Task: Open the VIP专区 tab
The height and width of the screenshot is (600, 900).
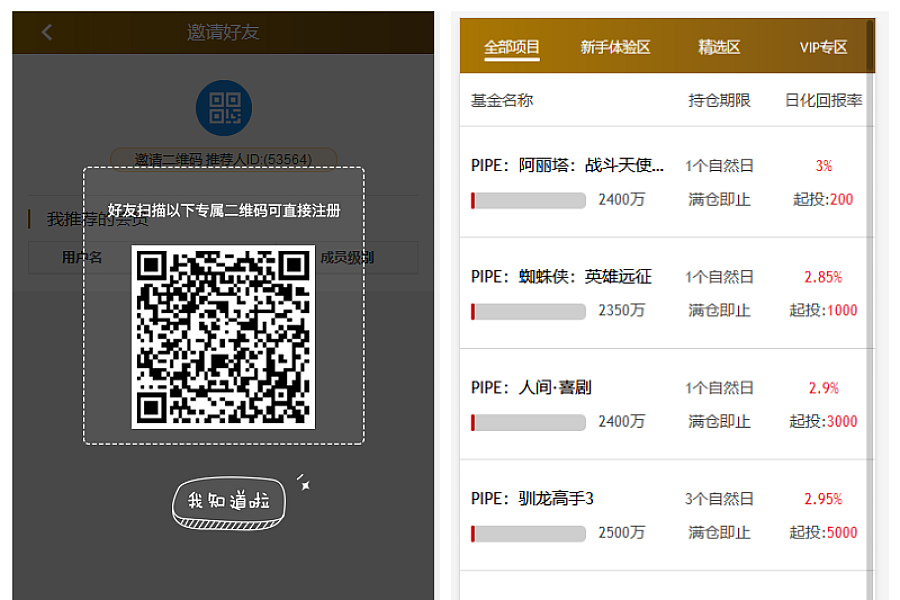Action: click(823, 47)
